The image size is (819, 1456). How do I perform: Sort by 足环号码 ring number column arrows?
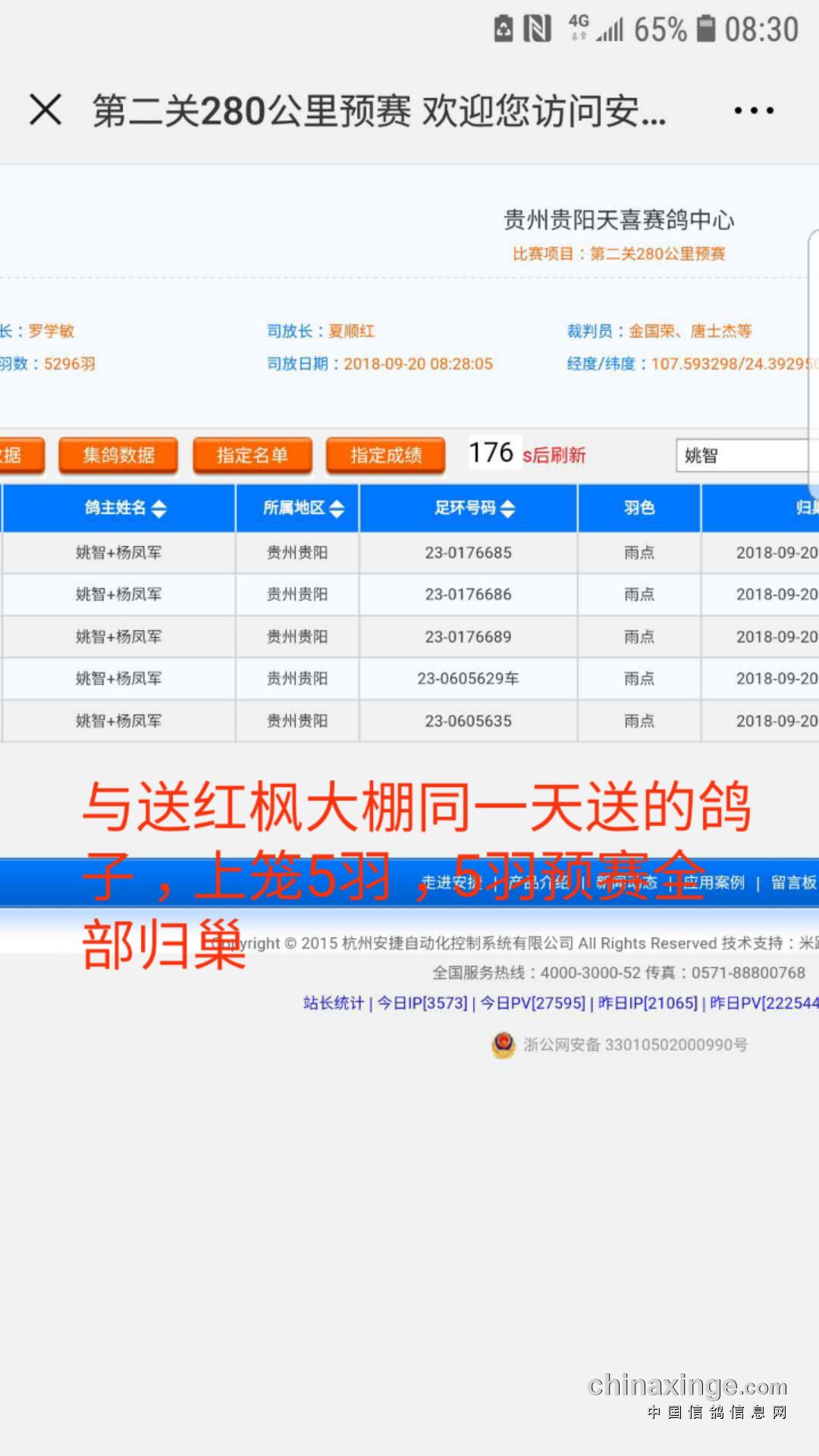507,509
